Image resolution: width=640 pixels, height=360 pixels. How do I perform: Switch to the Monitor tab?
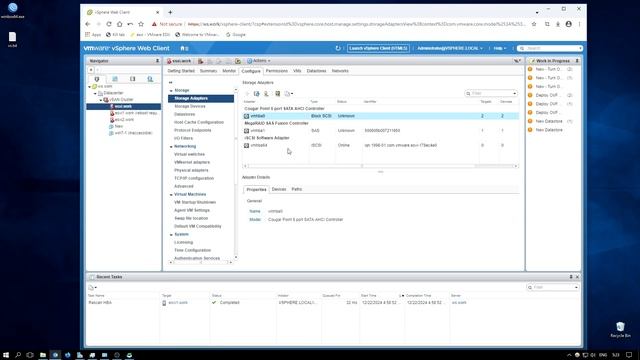pos(229,71)
